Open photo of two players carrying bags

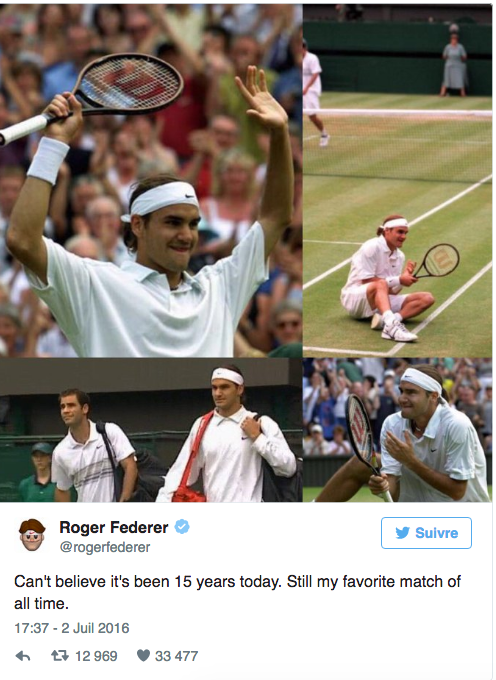[151, 430]
